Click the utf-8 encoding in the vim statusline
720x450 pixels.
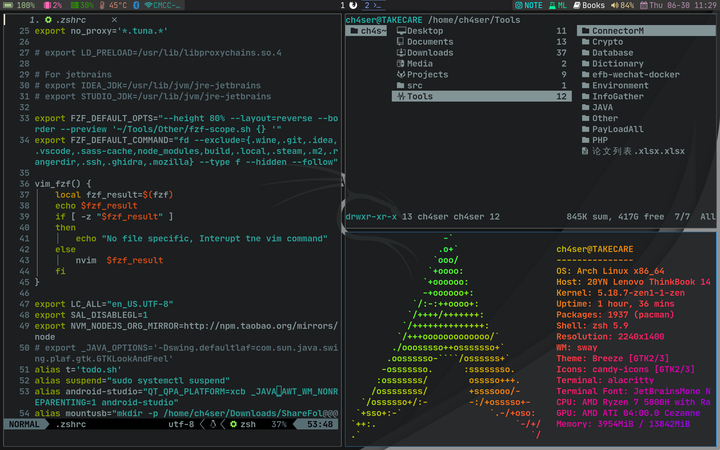tap(181, 424)
